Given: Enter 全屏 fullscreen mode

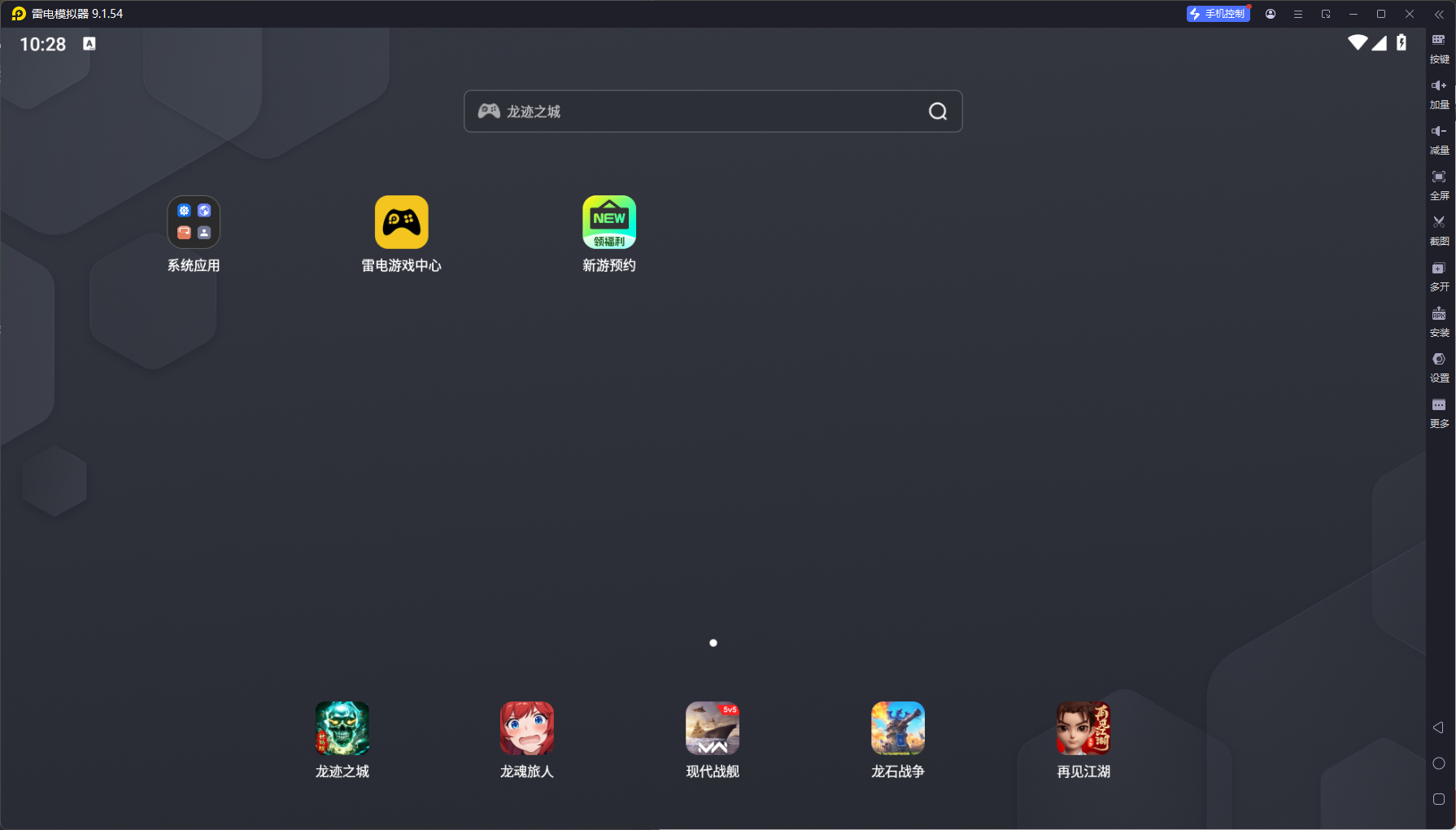Looking at the screenshot, I should pyautogui.click(x=1439, y=186).
